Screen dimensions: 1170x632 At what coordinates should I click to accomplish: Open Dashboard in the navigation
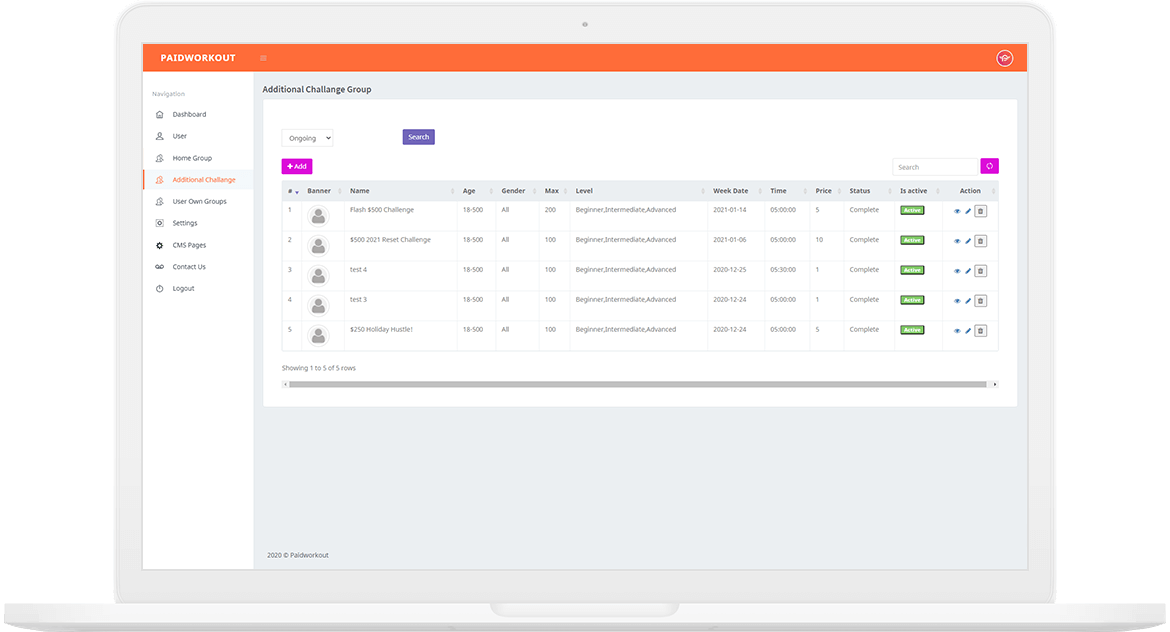tap(189, 115)
